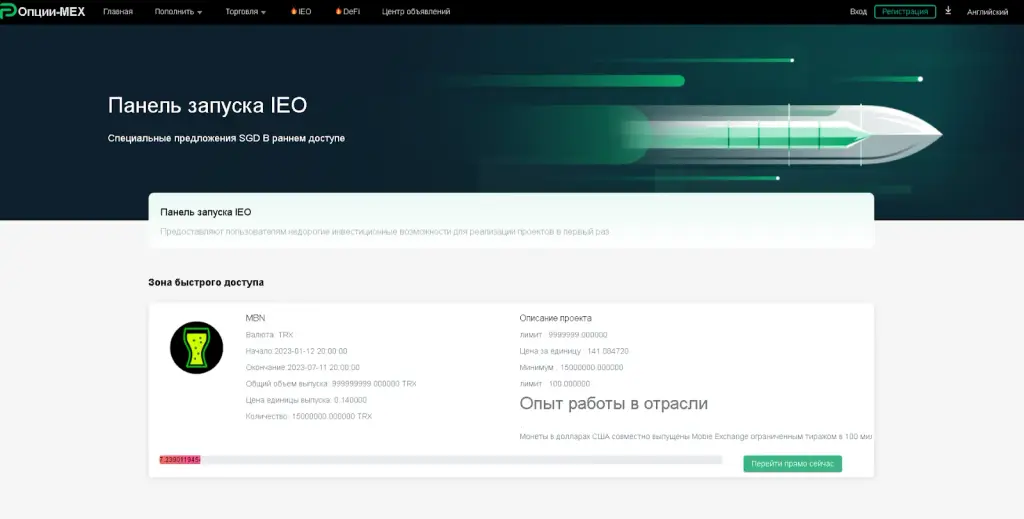Click the Опыт работы в отрасли heading
The image size is (1024, 519).
click(x=614, y=403)
